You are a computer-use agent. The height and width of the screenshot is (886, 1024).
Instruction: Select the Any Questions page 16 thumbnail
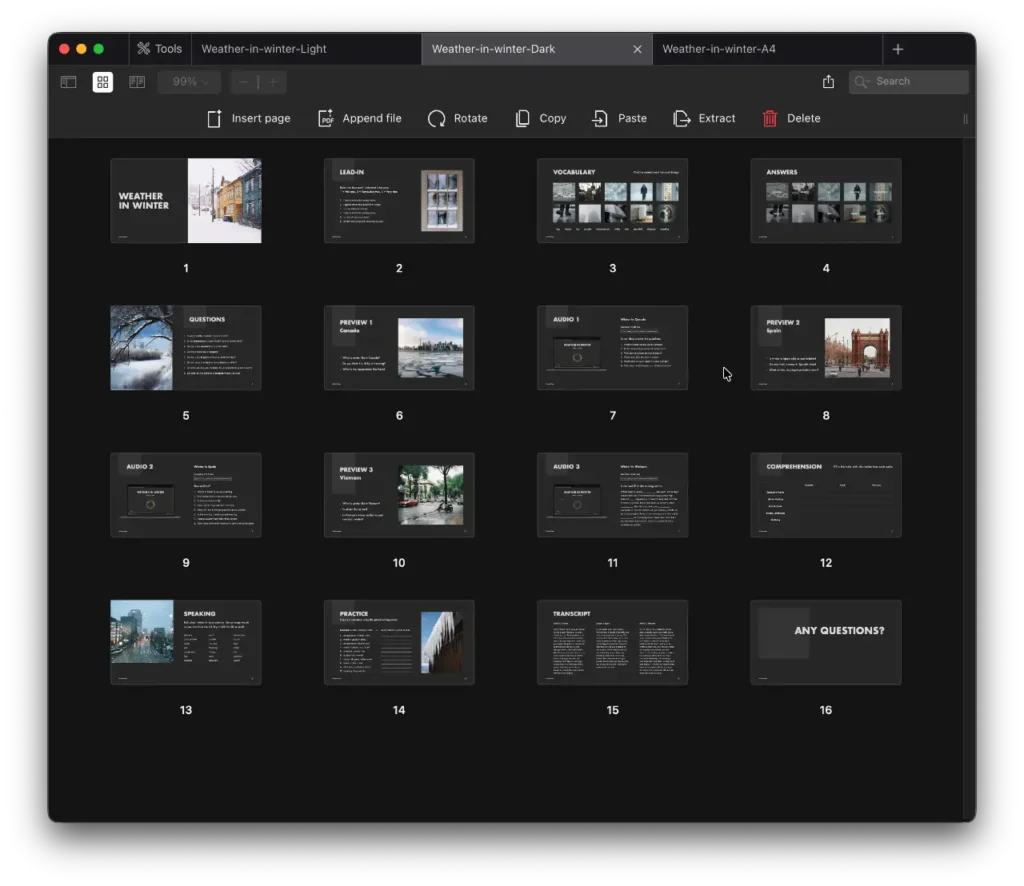click(x=825, y=642)
